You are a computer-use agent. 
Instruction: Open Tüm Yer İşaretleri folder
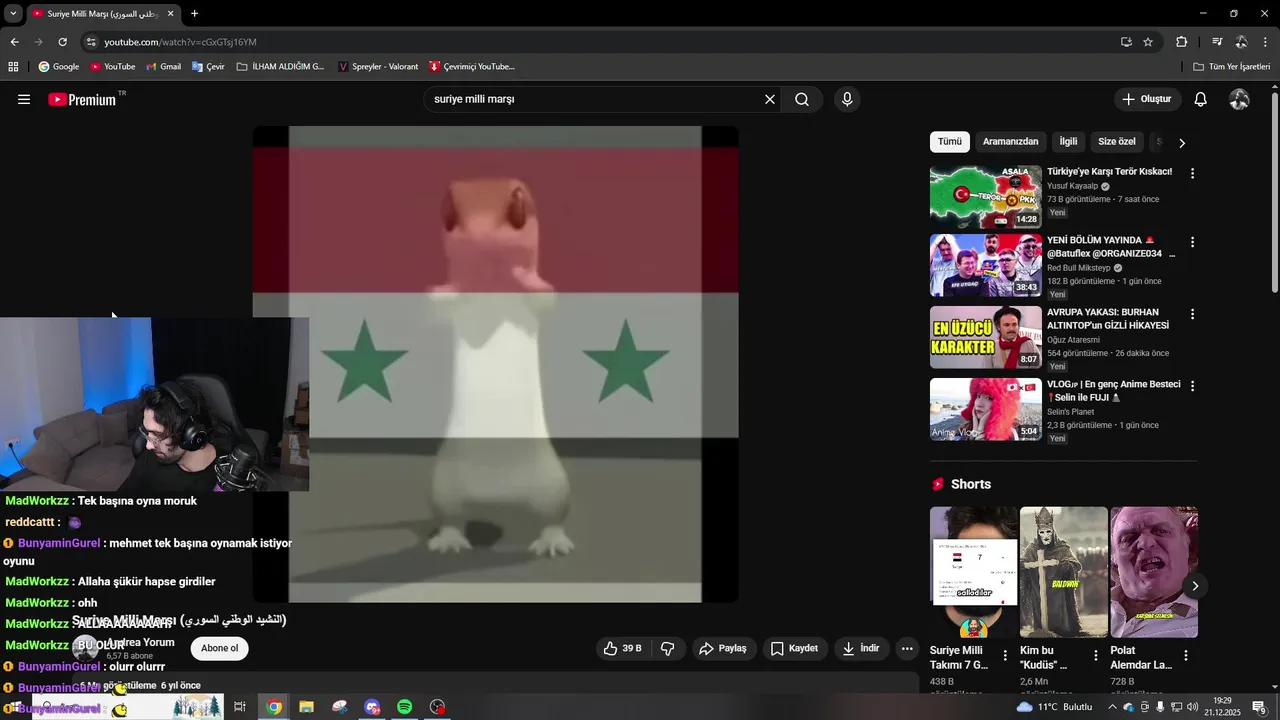pos(1232,66)
